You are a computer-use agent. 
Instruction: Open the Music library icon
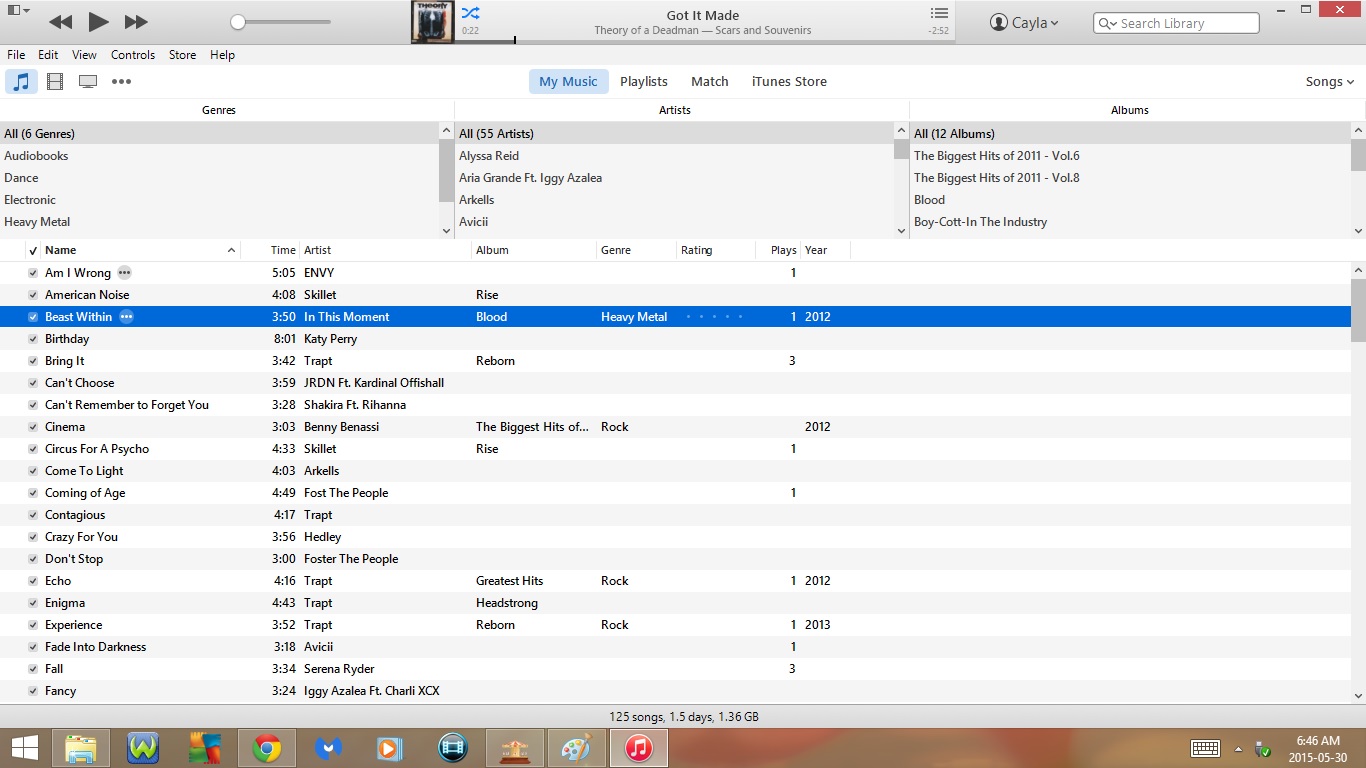(x=21, y=82)
